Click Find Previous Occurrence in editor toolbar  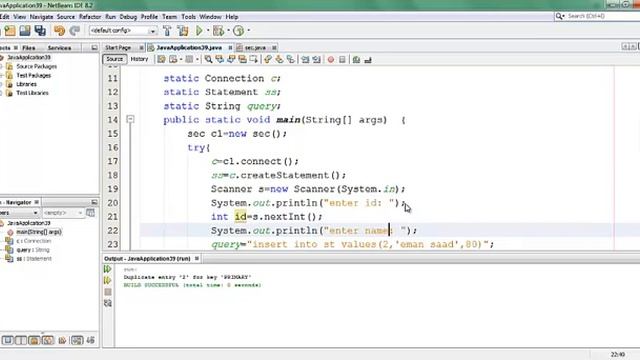click(x=220, y=60)
